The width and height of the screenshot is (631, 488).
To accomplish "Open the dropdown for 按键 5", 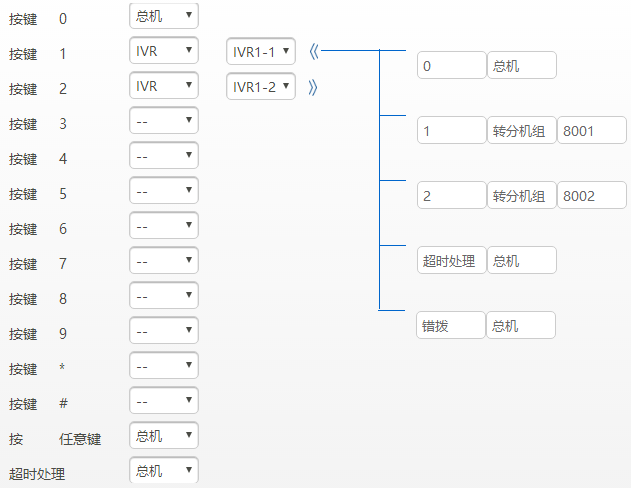I will pyautogui.click(x=164, y=191).
